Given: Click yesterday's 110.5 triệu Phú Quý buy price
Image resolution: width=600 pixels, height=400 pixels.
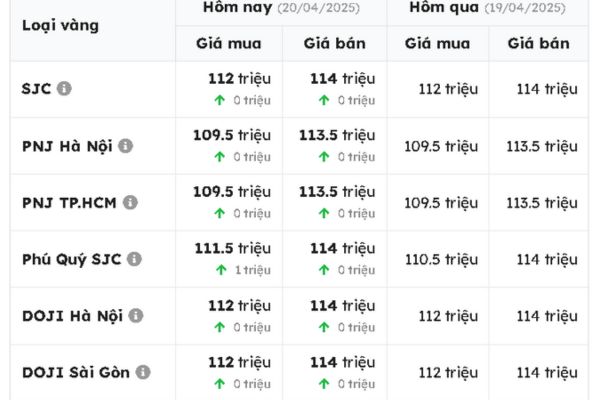Looking at the screenshot, I should [441, 259].
